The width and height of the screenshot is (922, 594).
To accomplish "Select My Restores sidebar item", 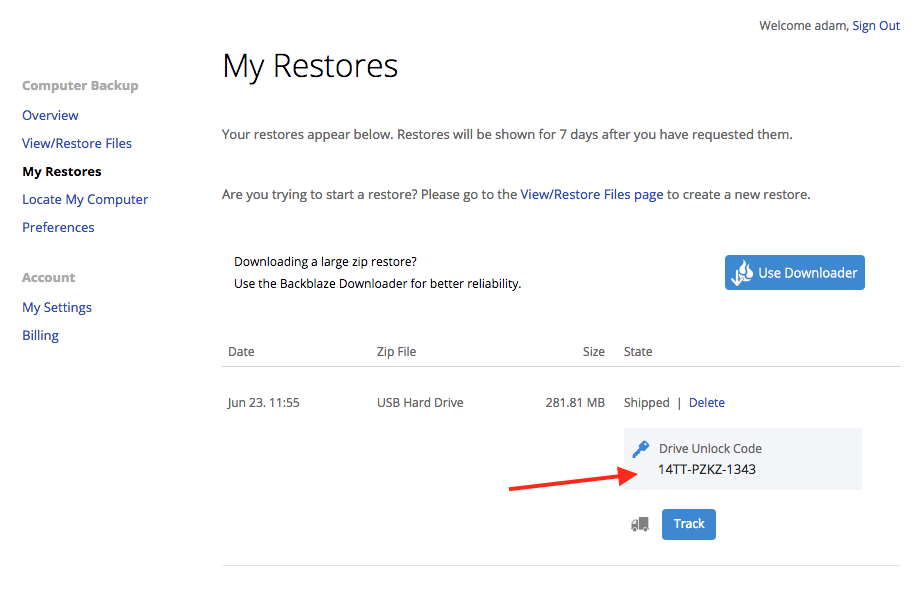I will 62,172.
